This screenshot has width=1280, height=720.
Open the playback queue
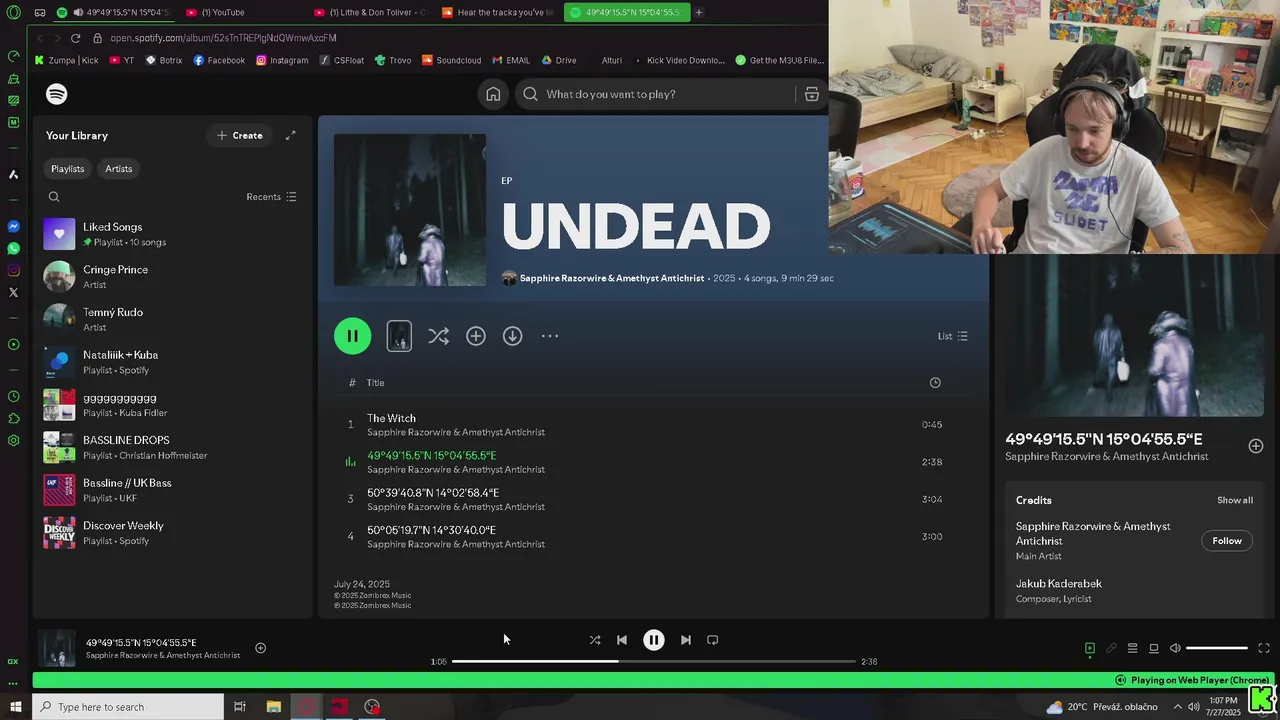pyautogui.click(x=1132, y=648)
